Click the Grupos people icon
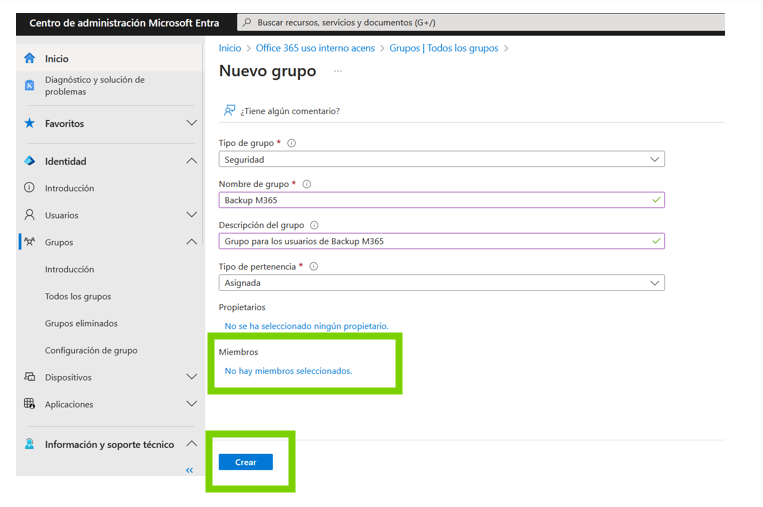Image resolution: width=763 pixels, height=507 pixels. [29, 241]
